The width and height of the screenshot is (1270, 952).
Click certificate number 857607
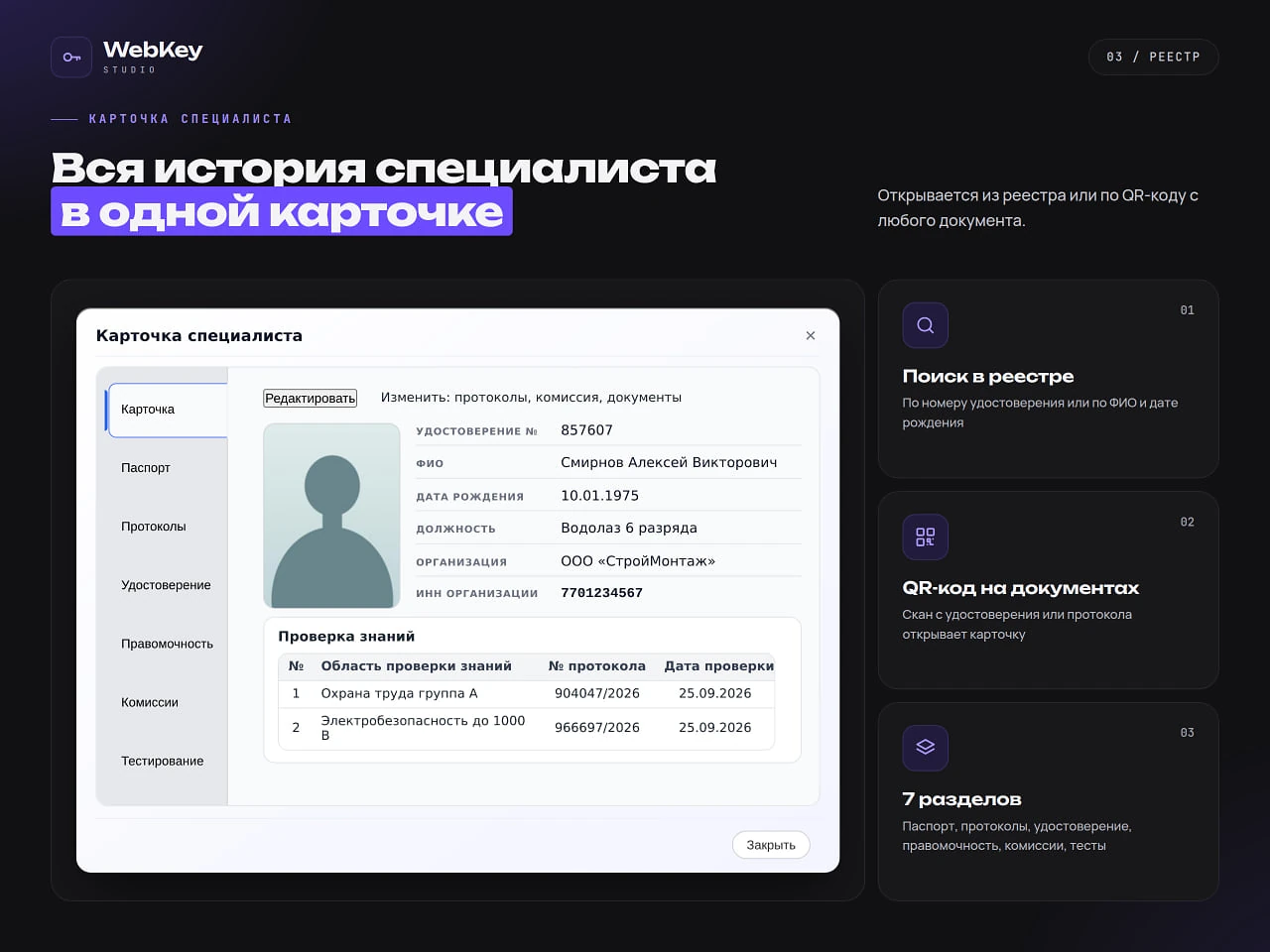point(587,430)
